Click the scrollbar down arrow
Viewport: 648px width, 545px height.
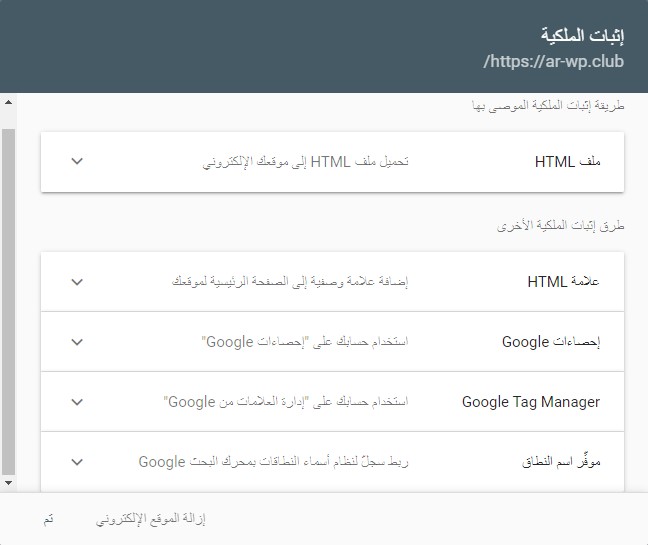9,483
